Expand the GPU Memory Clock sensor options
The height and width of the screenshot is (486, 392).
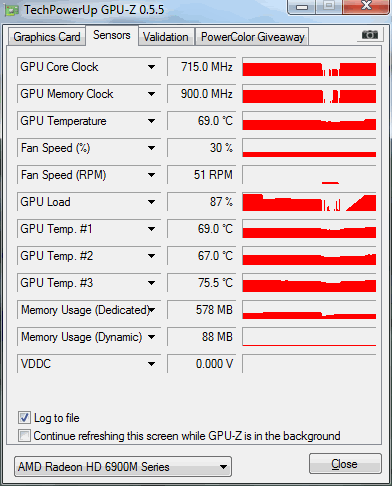151,94
